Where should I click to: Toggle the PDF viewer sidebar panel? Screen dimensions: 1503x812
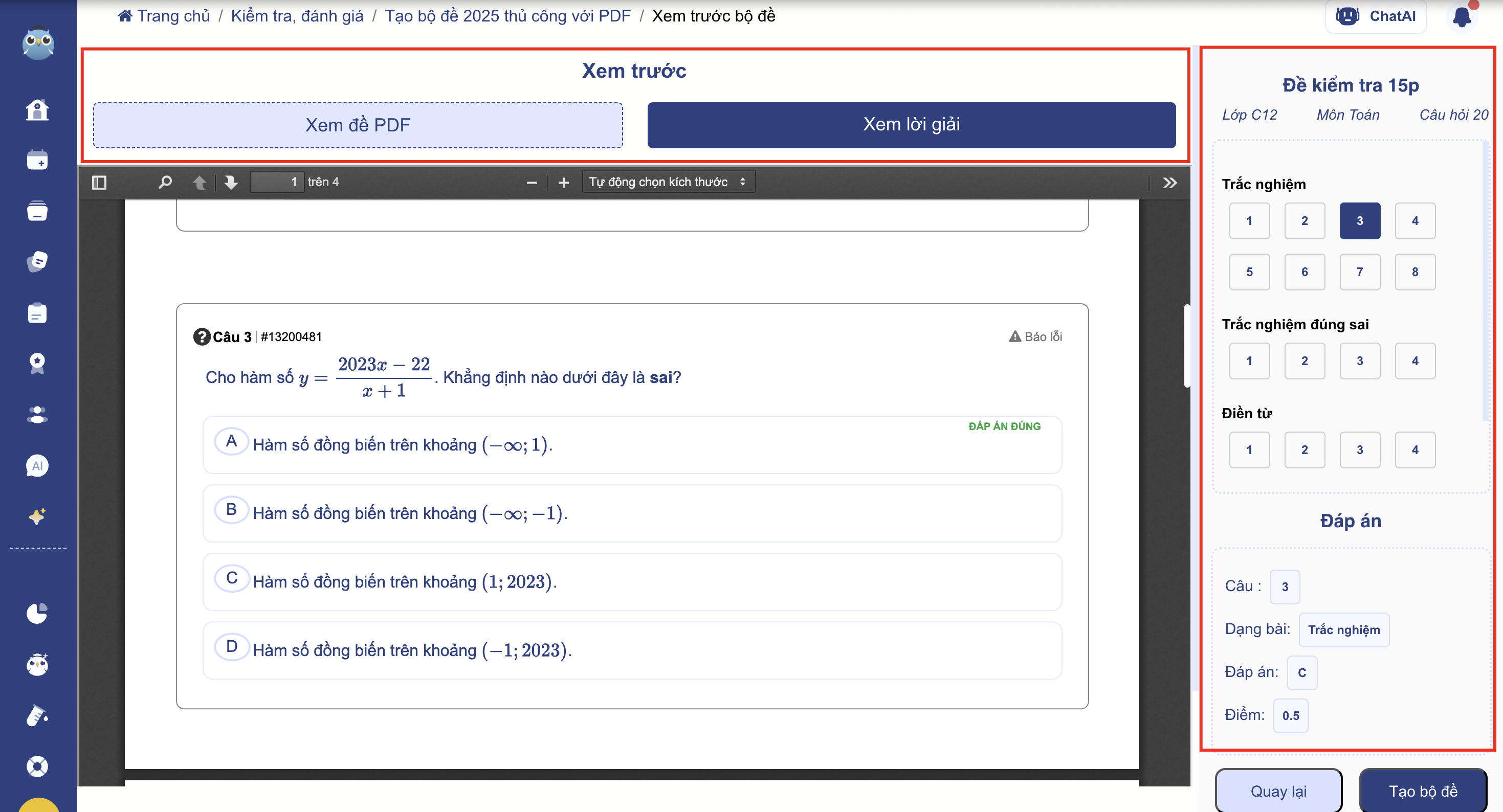99,183
